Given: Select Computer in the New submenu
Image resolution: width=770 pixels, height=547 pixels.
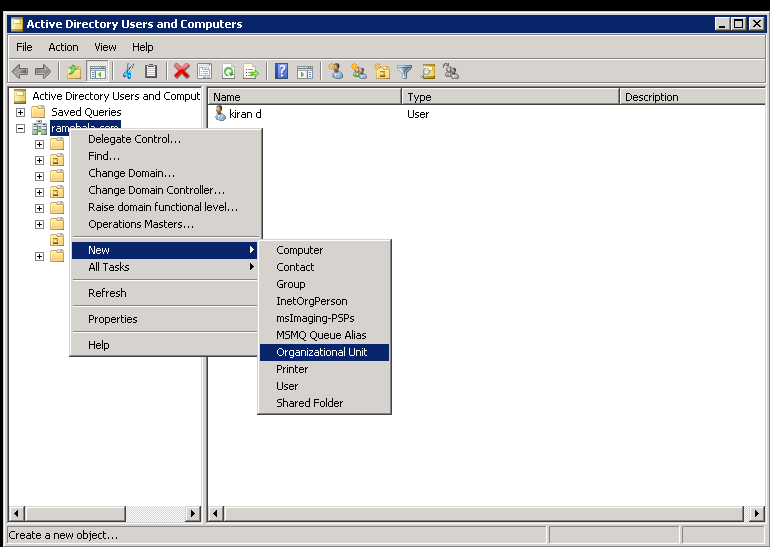Looking at the screenshot, I should point(325,250).
